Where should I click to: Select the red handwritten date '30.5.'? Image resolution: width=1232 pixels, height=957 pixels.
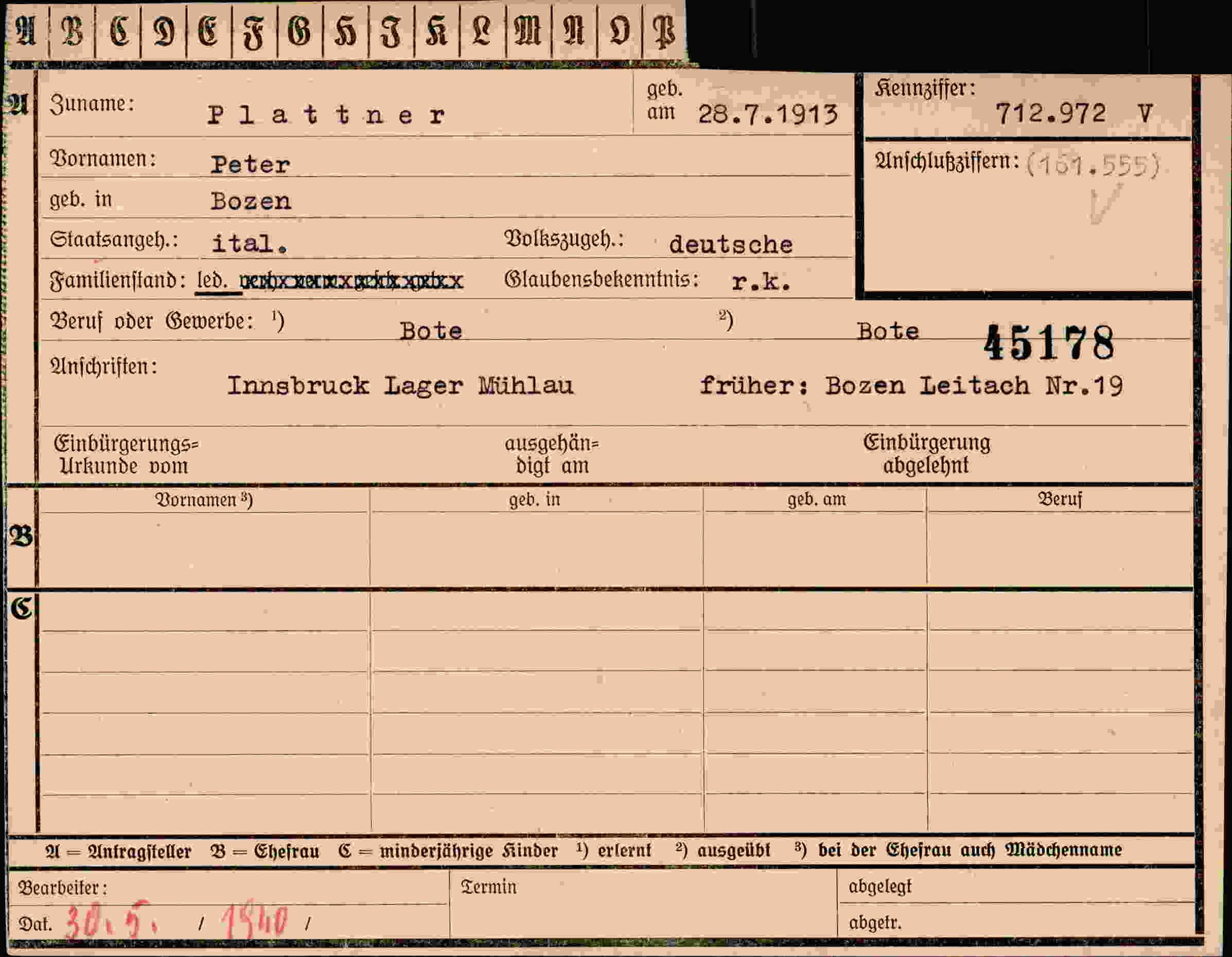111,921
